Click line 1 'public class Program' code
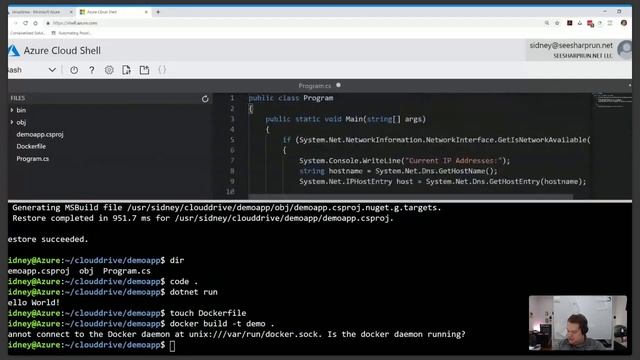Image resolution: width=640 pixels, height=360 pixels. click(291, 98)
